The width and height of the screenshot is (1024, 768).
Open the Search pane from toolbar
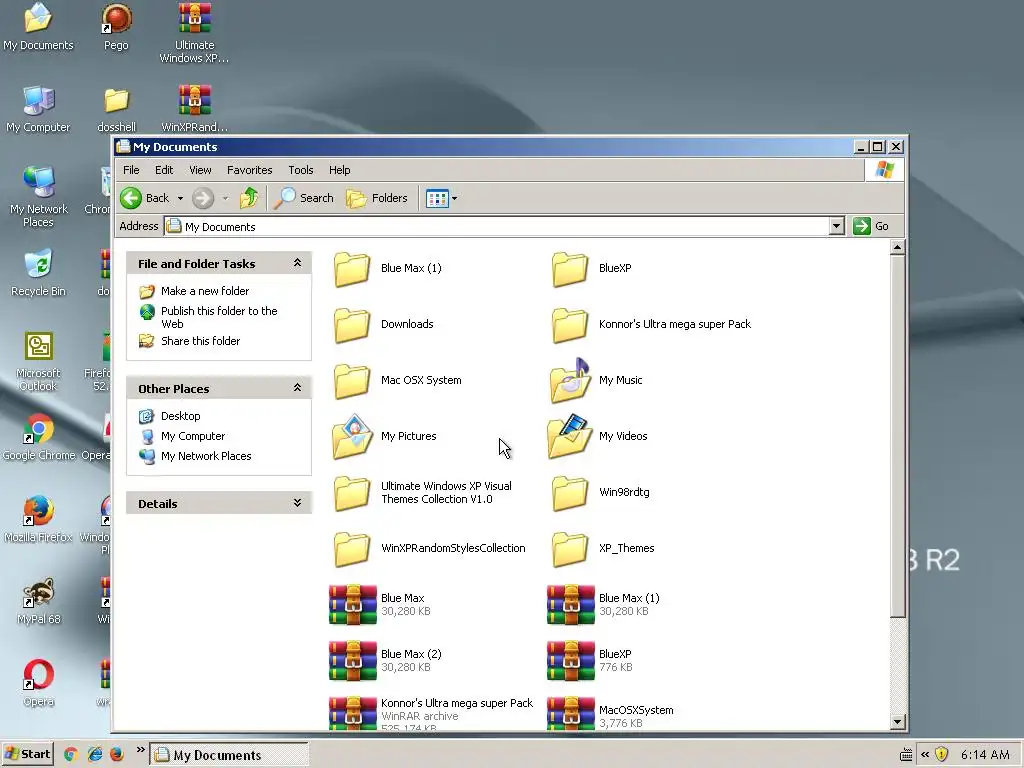[x=304, y=198]
